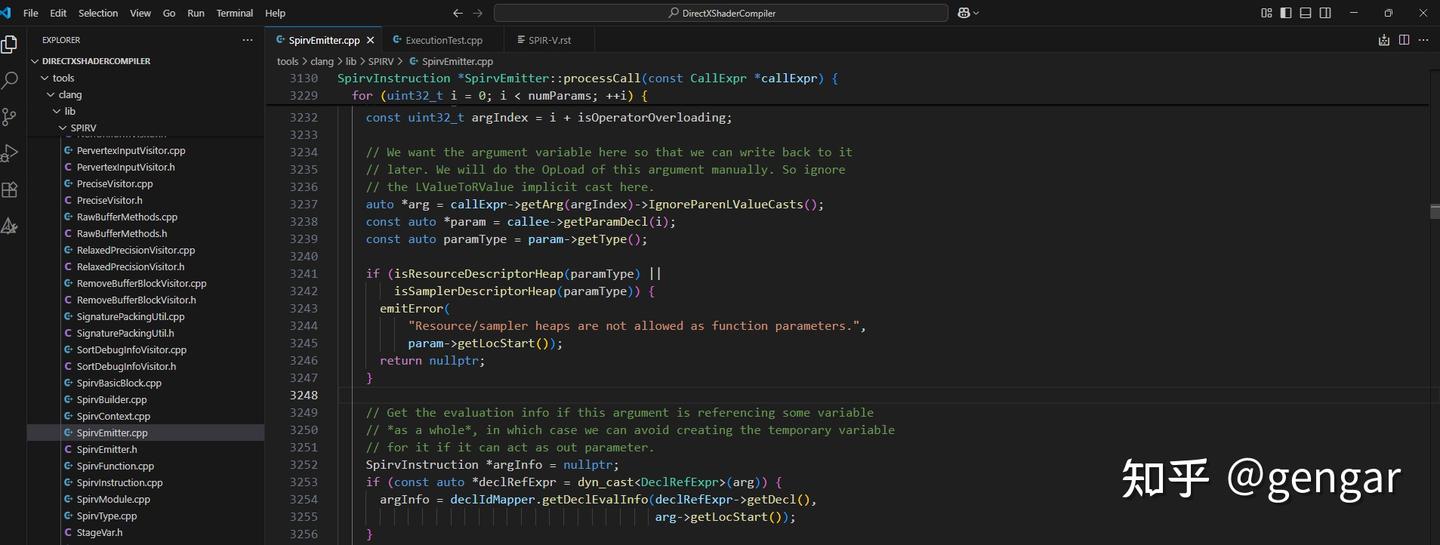Open SpirvFunction.cpp file

[115, 466]
